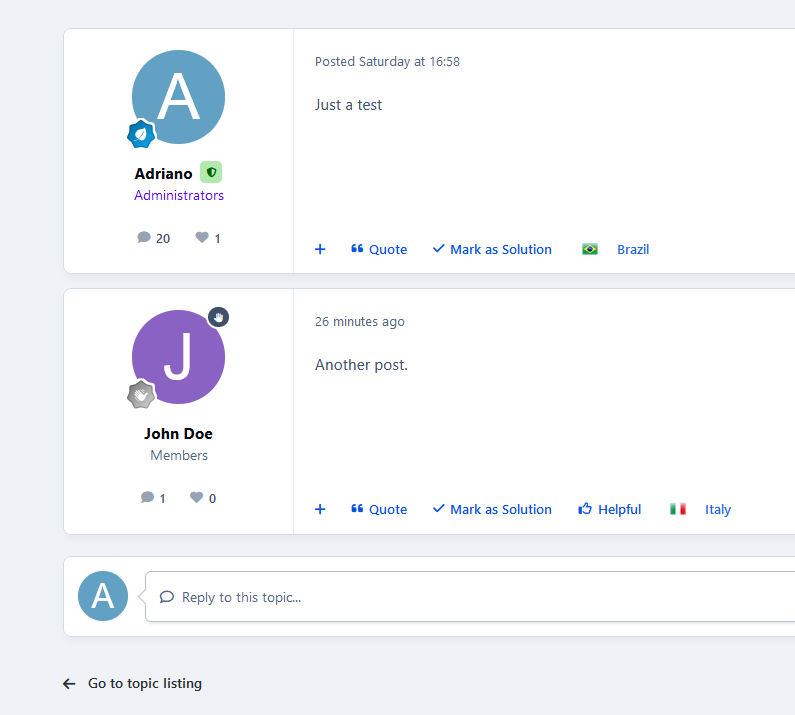The width and height of the screenshot is (795, 715).
Task: Click John Doe's purple avatar
Action: tap(178, 357)
